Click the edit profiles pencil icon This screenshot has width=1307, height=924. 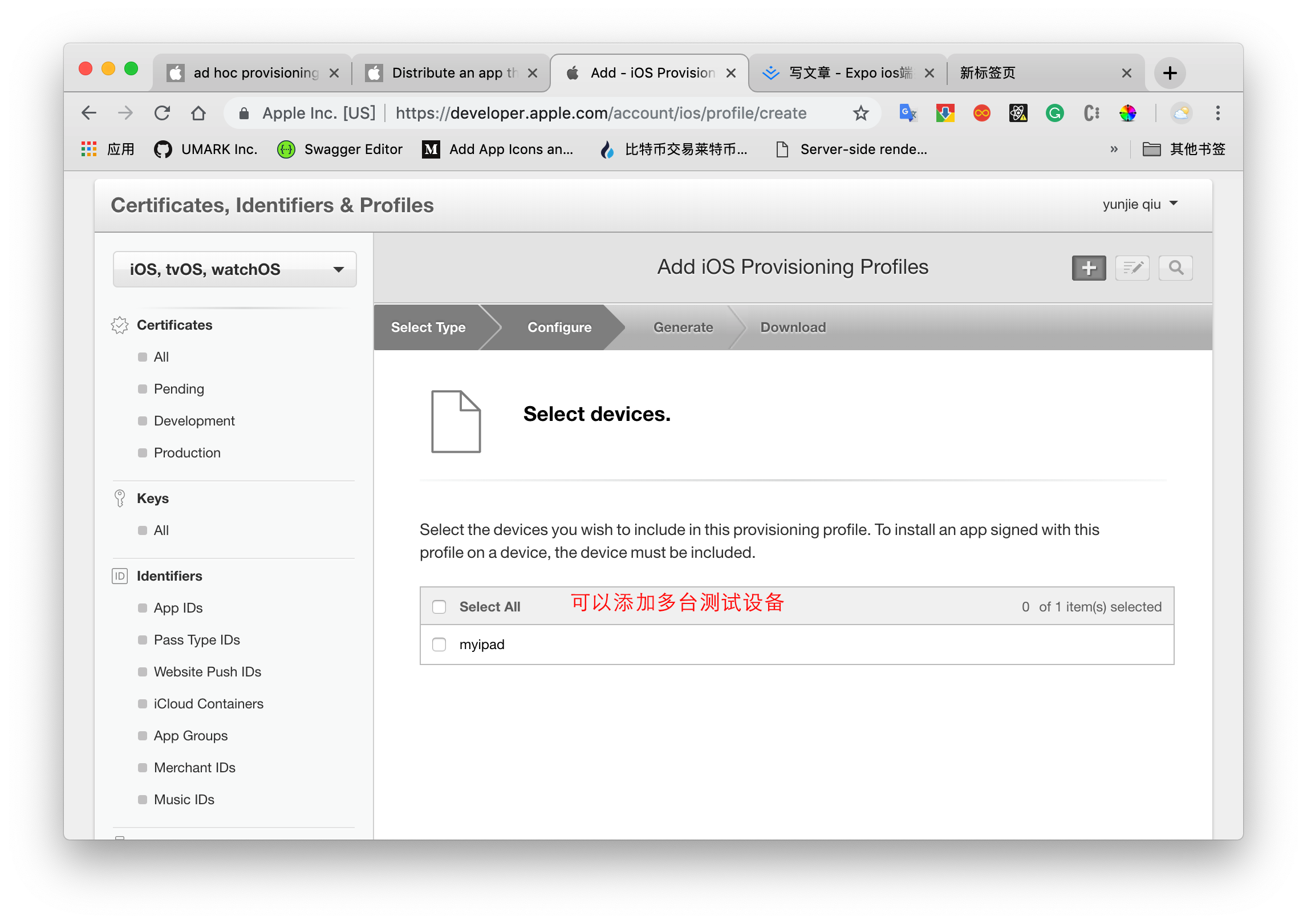tap(1132, 268)
